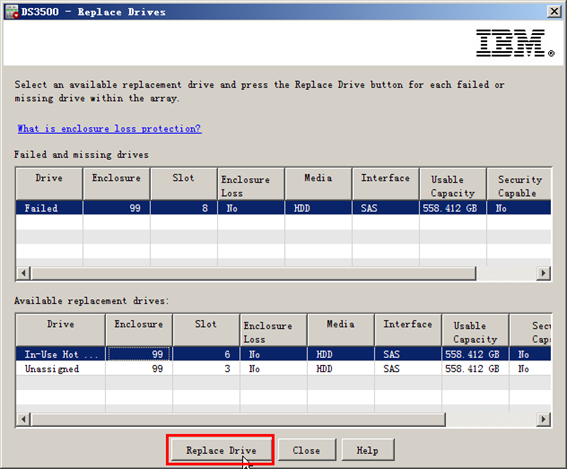567x469 pixels.
Task: Click Usable Capacity header in failed drives table
Action: [x=453, y=184]
